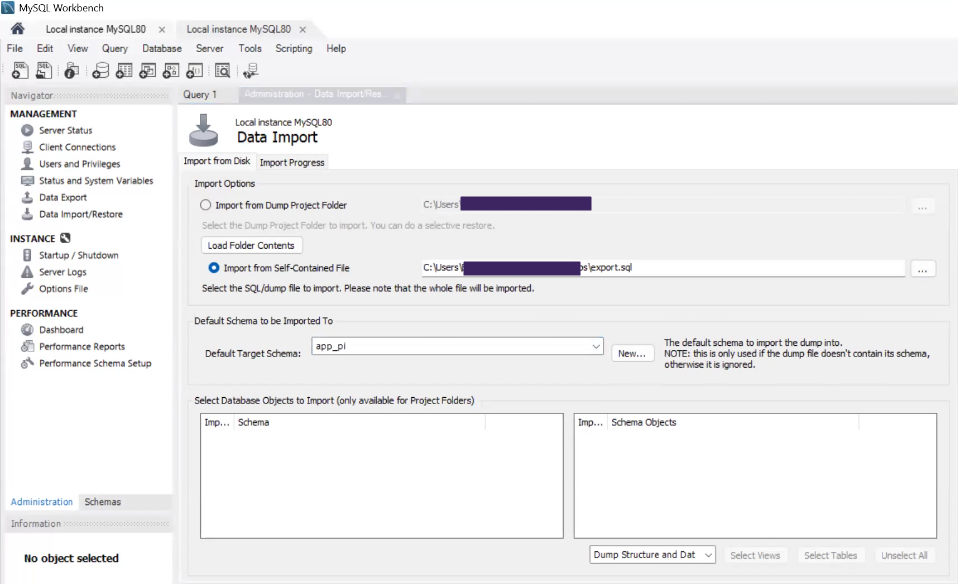Open Options File under Instance
The image size is (958, 584).
[x=64, y=289]
